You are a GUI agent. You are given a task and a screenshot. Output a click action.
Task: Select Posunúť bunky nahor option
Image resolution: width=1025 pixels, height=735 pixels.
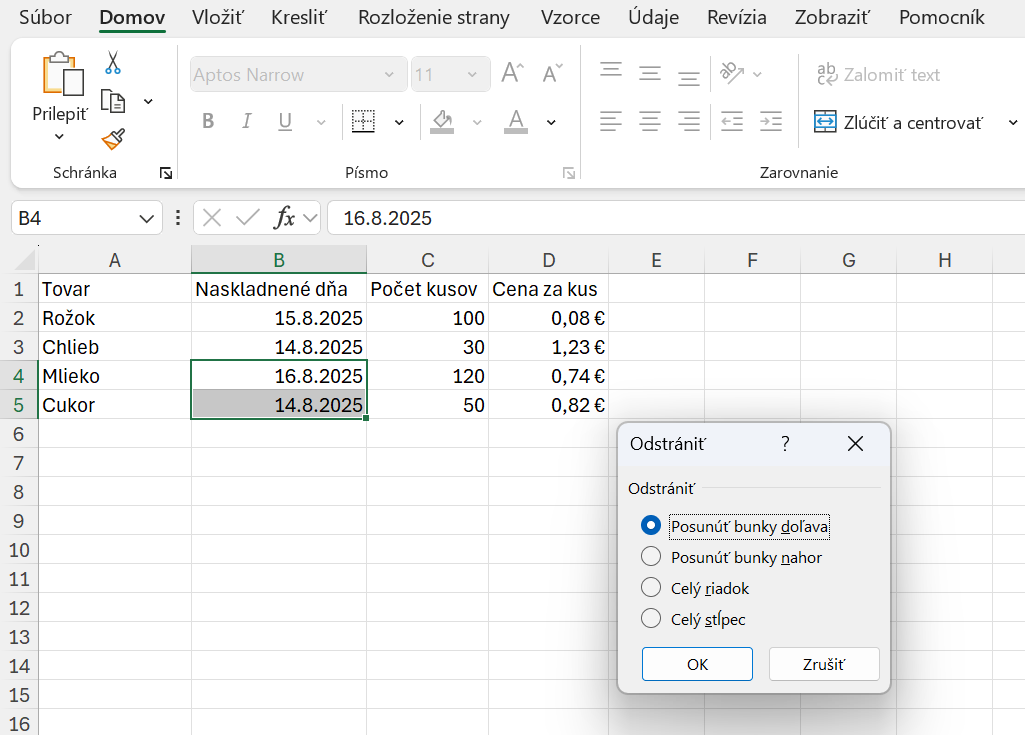pyautogui.click(x=731, y=557)
